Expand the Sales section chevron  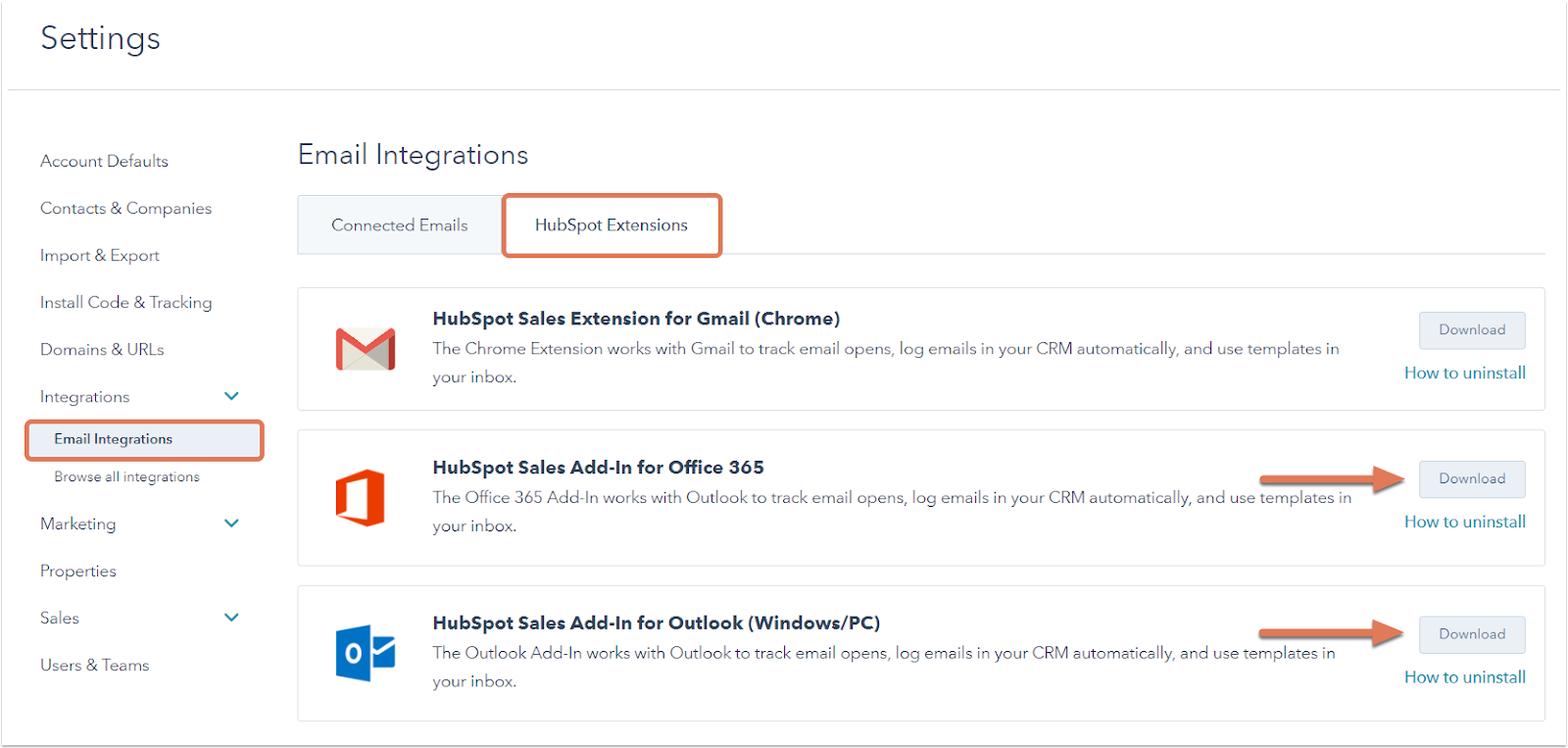[x=231, y=618]
